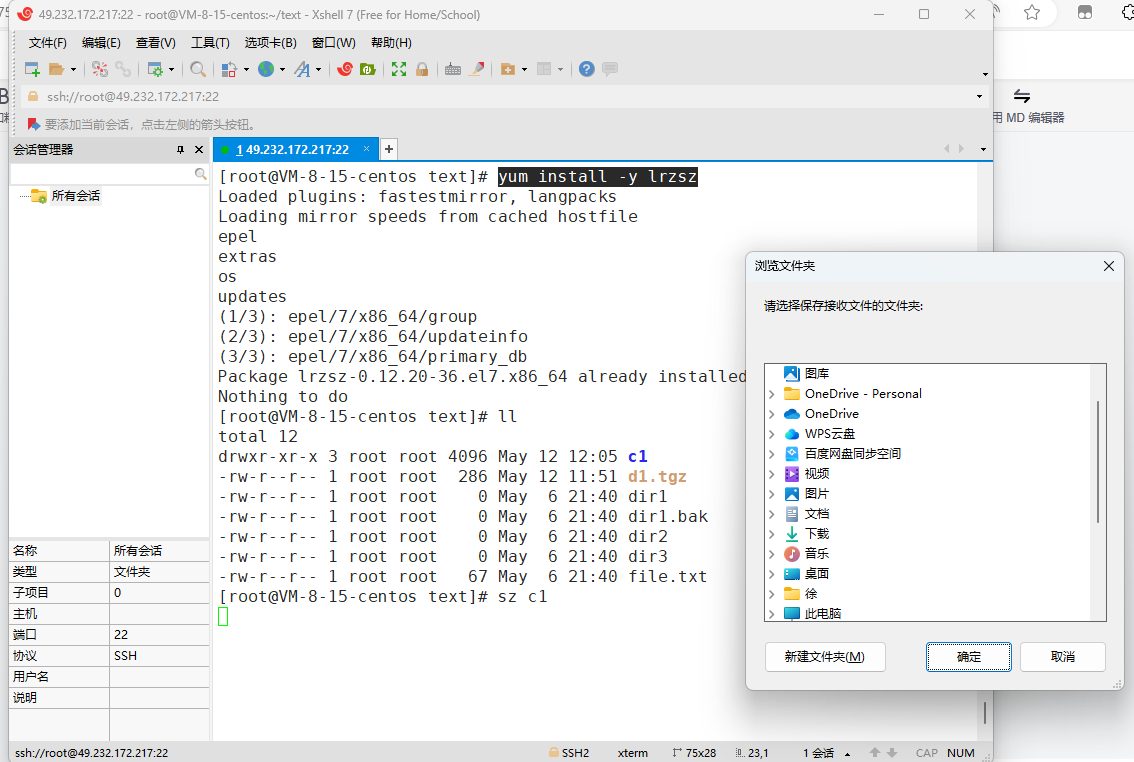Click the globe encoding icon
Image resolution: width=1134 pixels, height=762 pixels.
click(266, 69)
